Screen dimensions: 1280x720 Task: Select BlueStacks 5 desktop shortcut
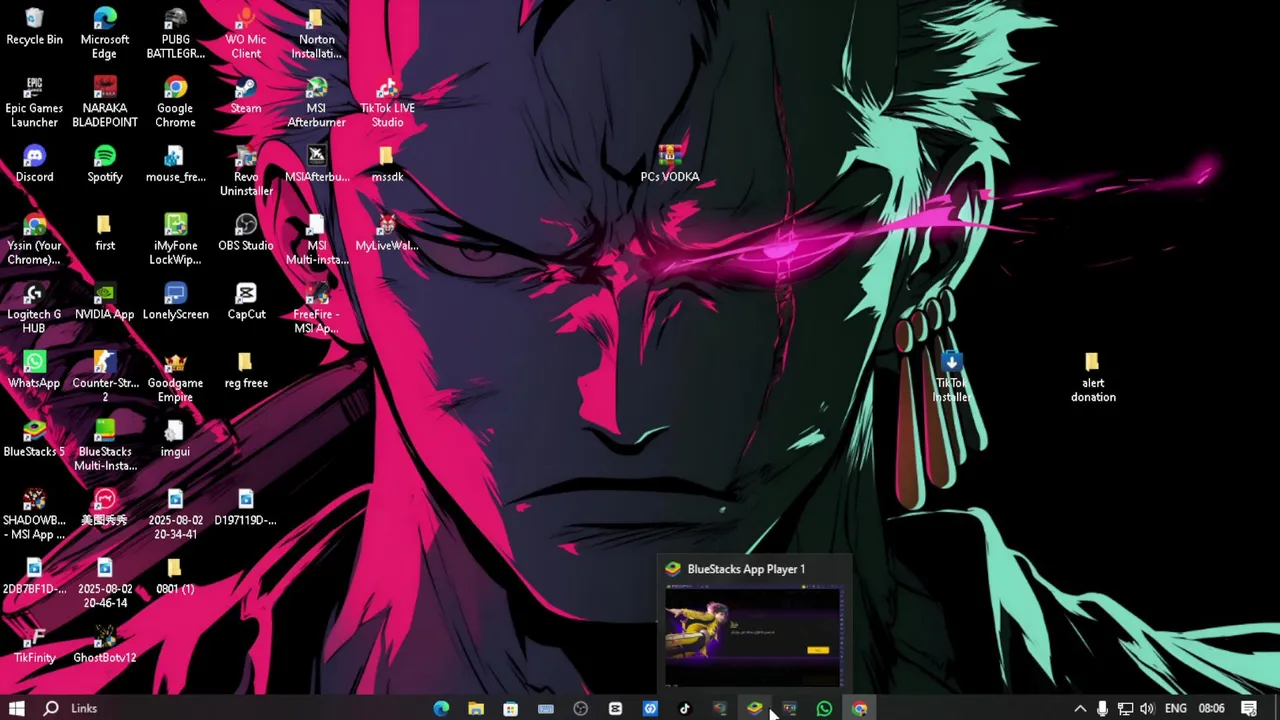coord(34,440)
